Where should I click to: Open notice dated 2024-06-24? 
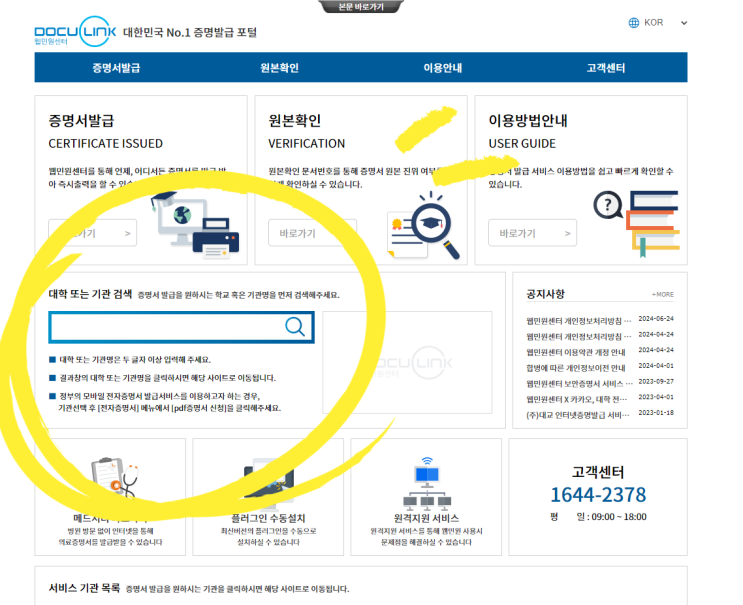[x=599, y=321]
